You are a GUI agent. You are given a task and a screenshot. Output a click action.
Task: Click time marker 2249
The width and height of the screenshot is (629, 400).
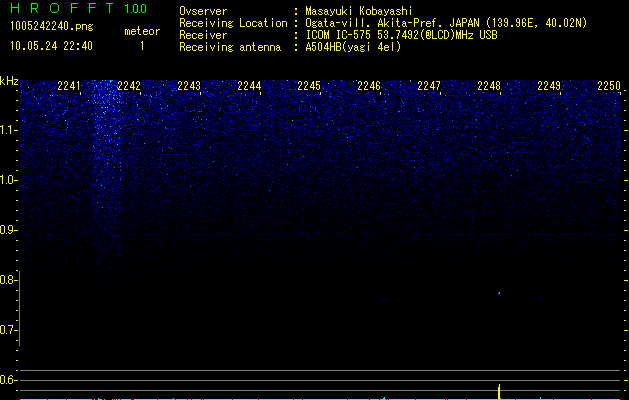tap(549, 86)
